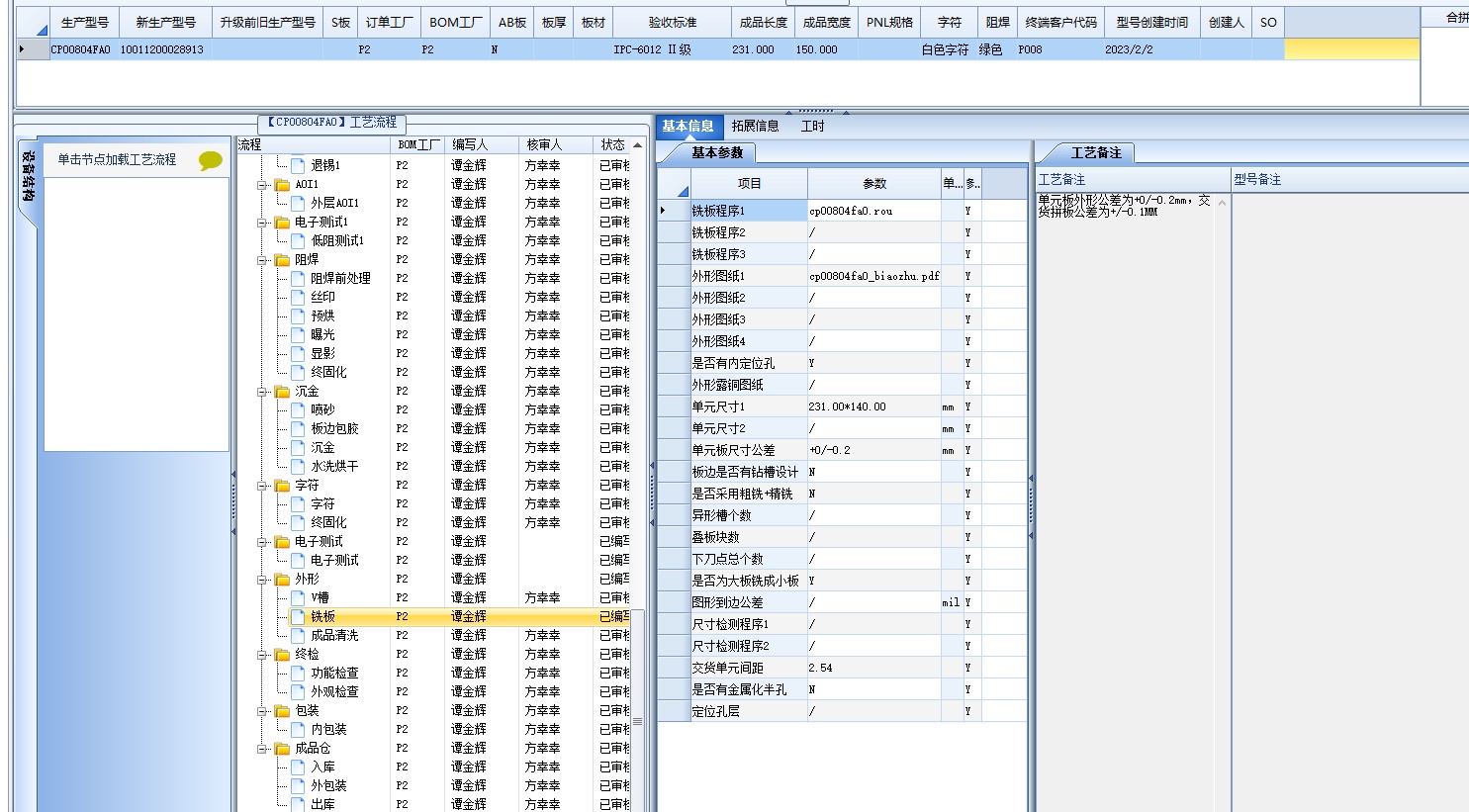Click the 白色字符 cell in top grid

[x=949, y=49]
